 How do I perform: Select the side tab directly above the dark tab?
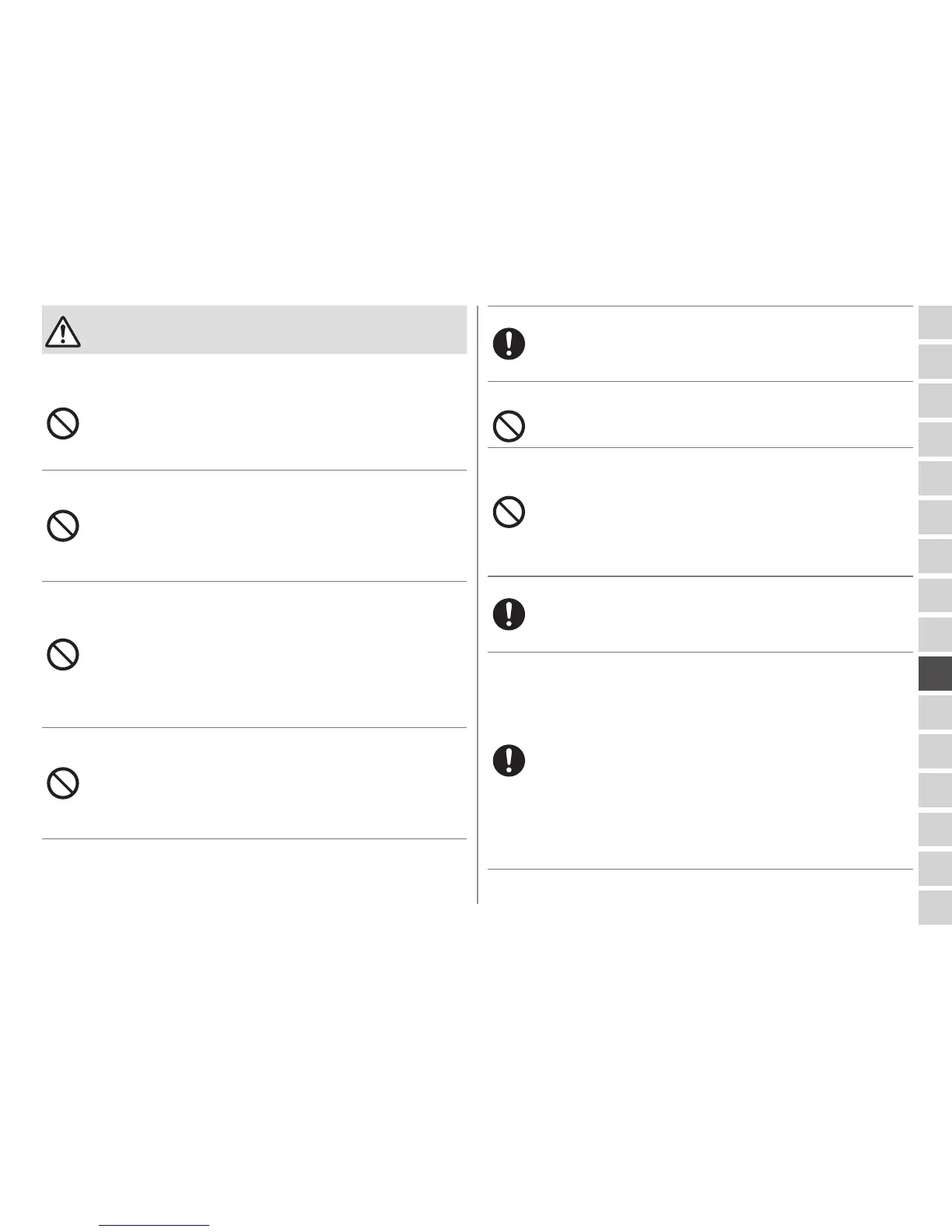(935, 635)
